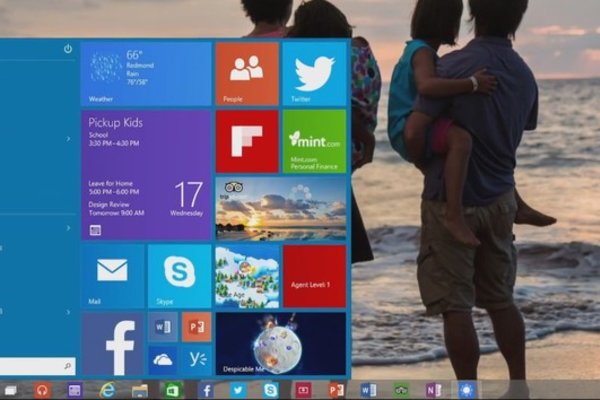Image resolution: width=600 pixels, height=400 pixels.
Task: Open the red Agent Level 1 tile
Action: [315, 276]
